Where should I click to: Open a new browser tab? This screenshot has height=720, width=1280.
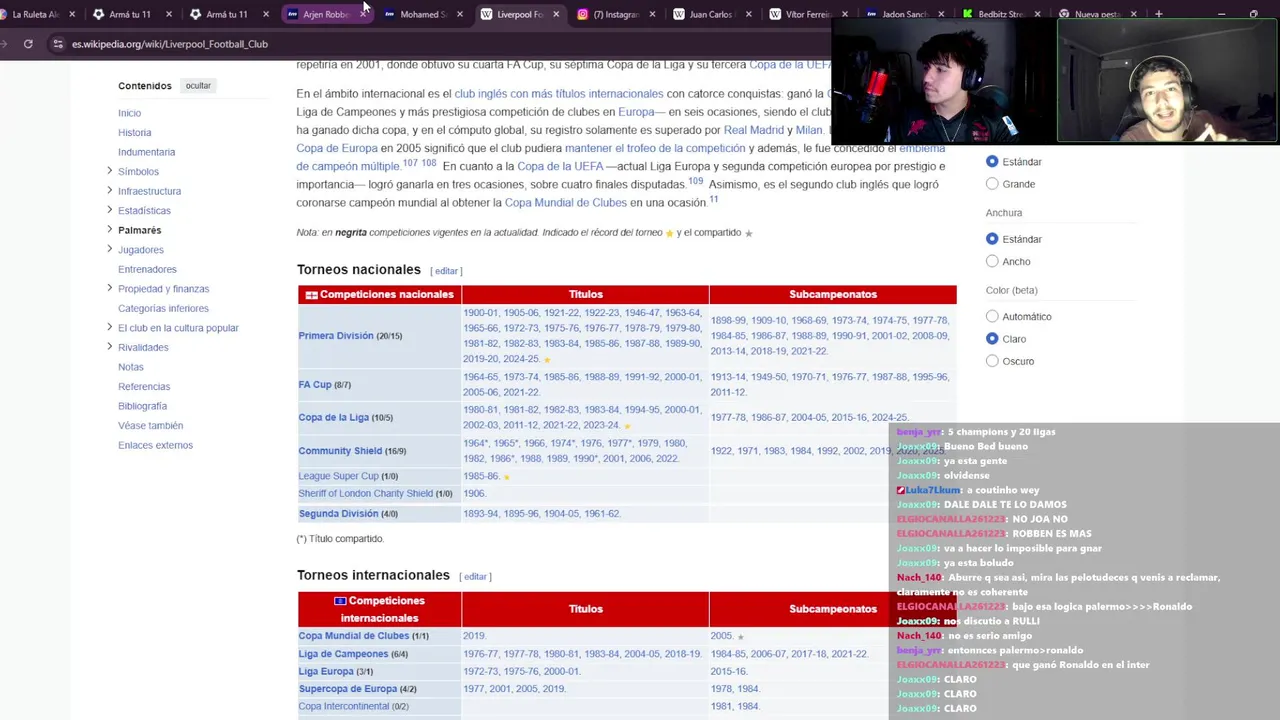[1158, 14]
